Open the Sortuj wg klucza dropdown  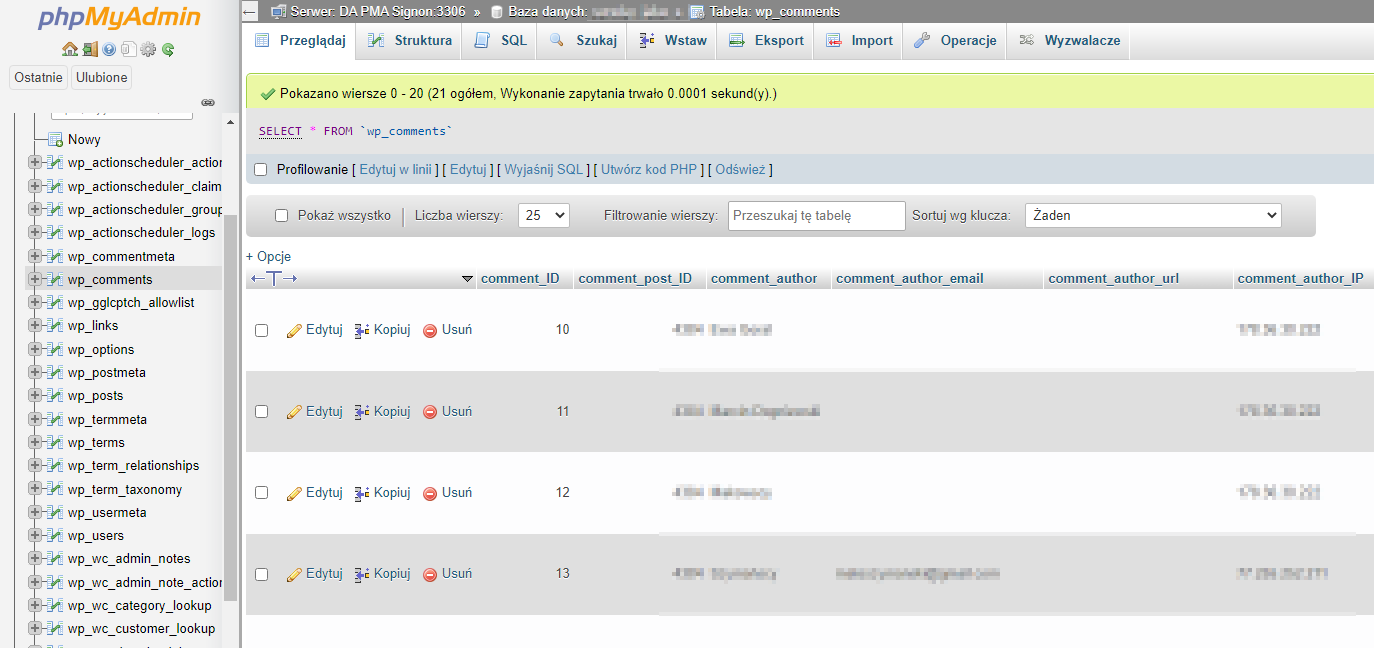(1152, 215)
